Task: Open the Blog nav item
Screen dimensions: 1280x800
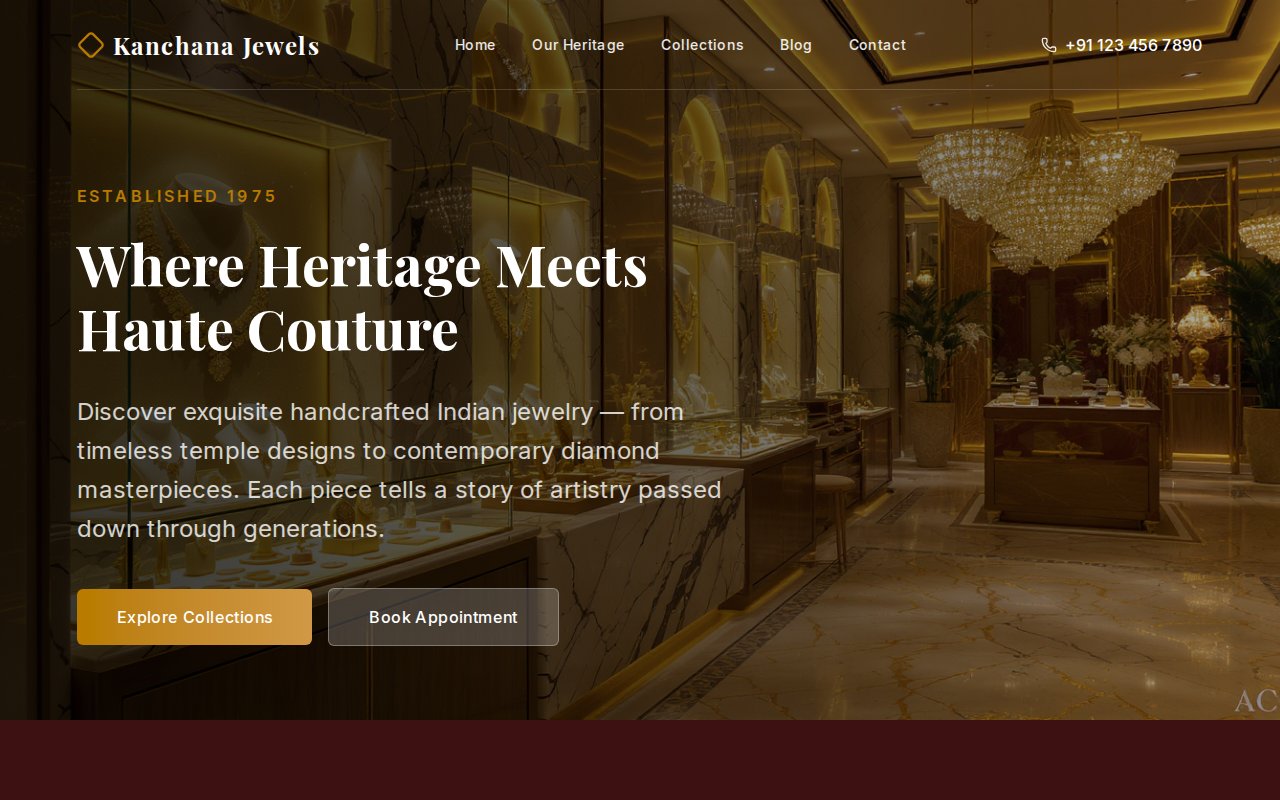Action: [796, 45]
